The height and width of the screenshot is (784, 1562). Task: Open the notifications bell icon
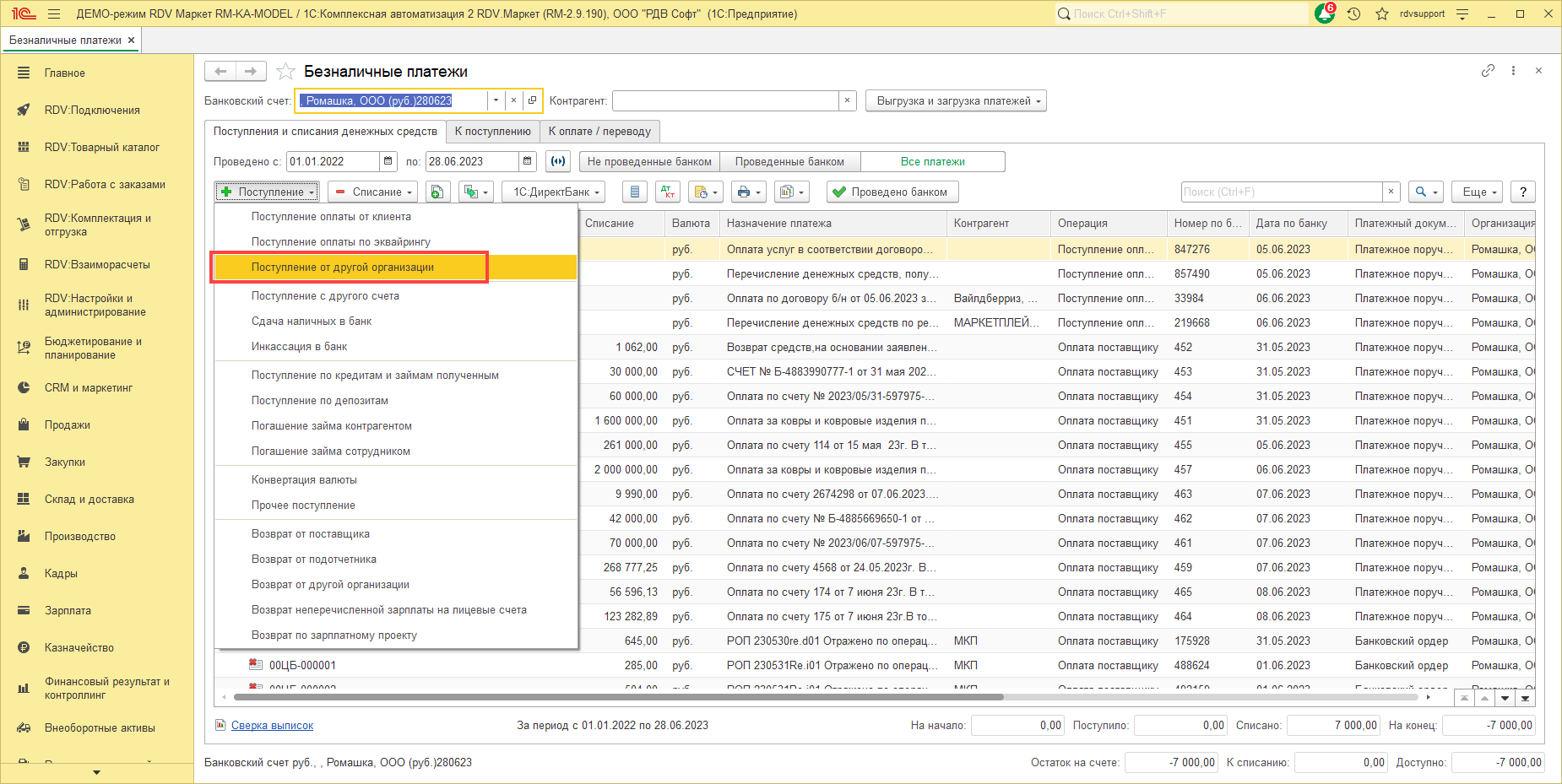(1324, 14)
